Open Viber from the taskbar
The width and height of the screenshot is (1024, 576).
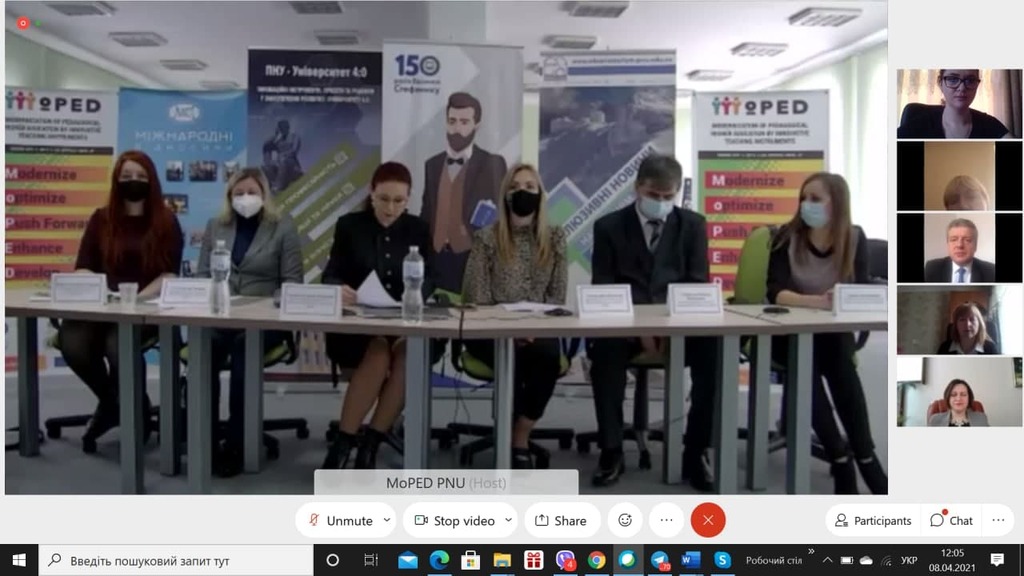(x=565, y=560)
